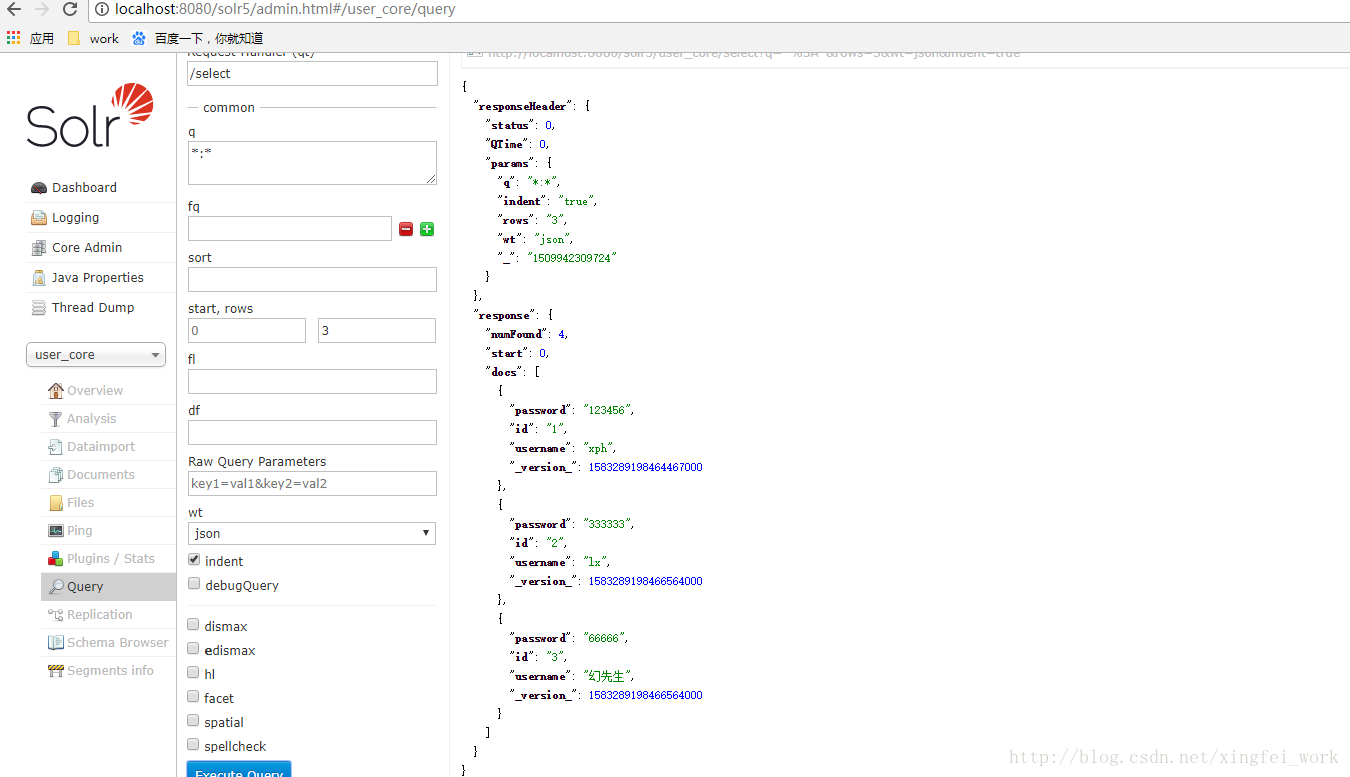Screen dimensions: 1350x777
Task: Click the Query magnifier icon
Action: click(x=56, y=587)
